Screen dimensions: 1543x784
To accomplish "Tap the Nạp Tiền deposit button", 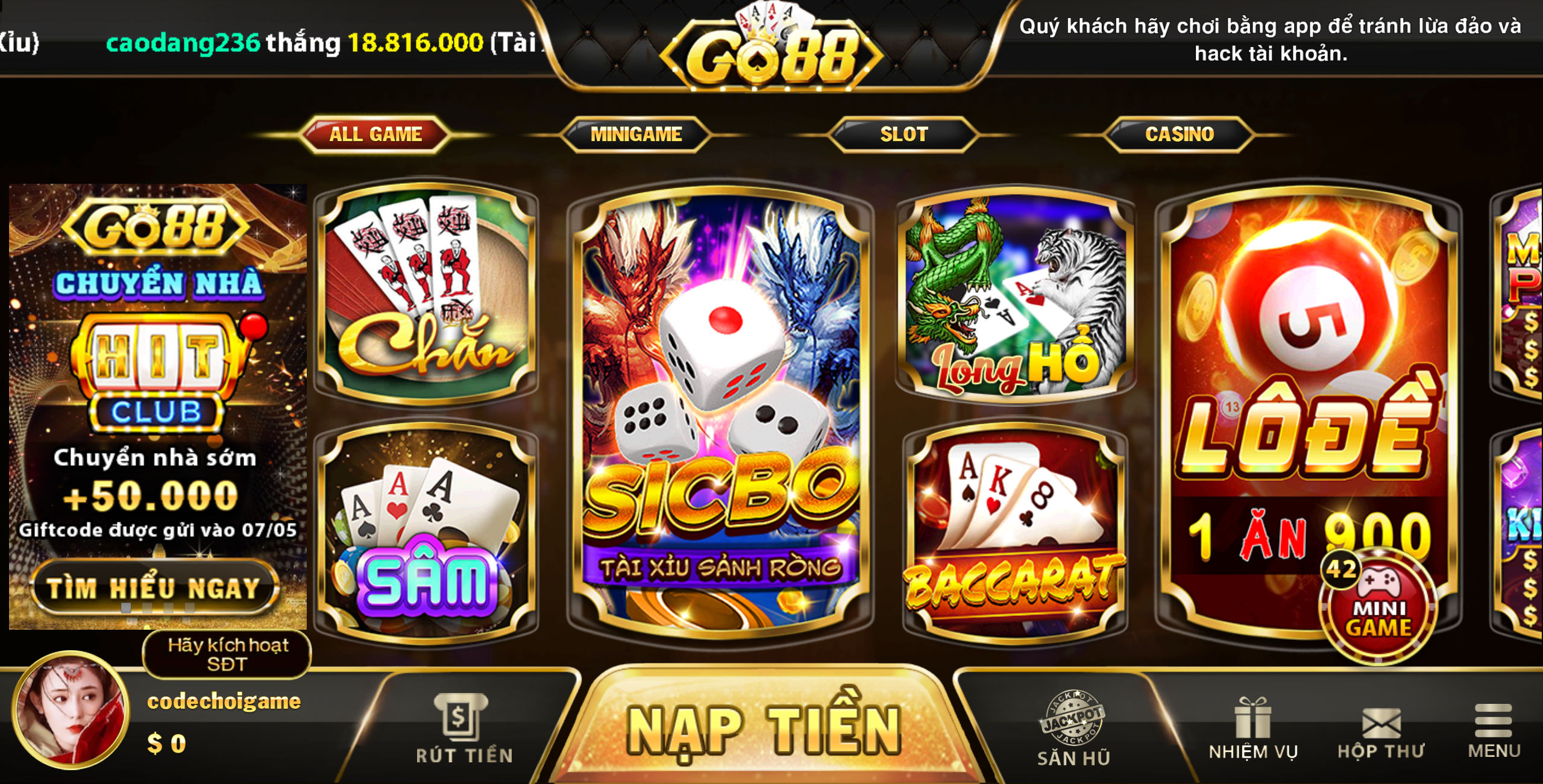I will 764,729.
